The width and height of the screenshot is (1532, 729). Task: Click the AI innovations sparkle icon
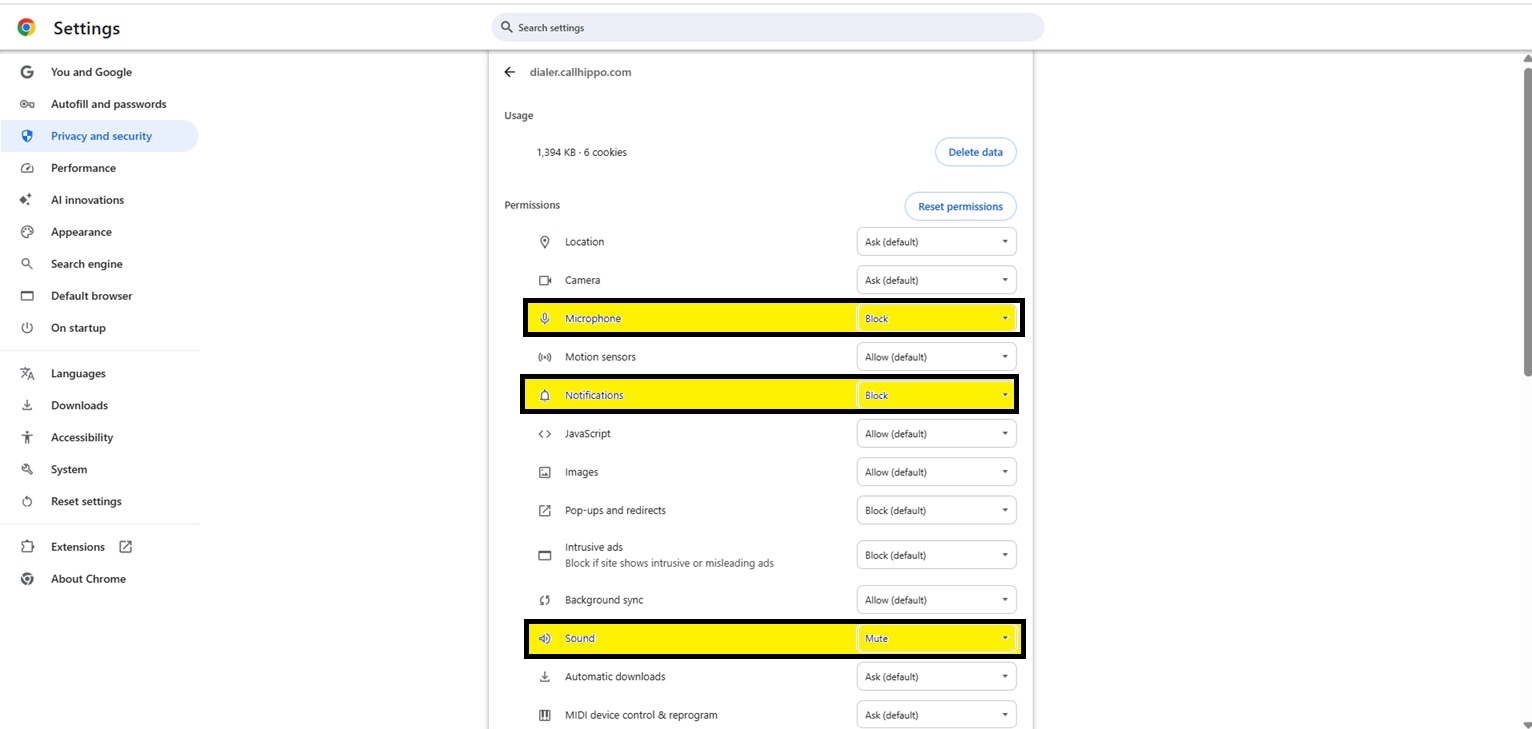(x=27, y=200)
